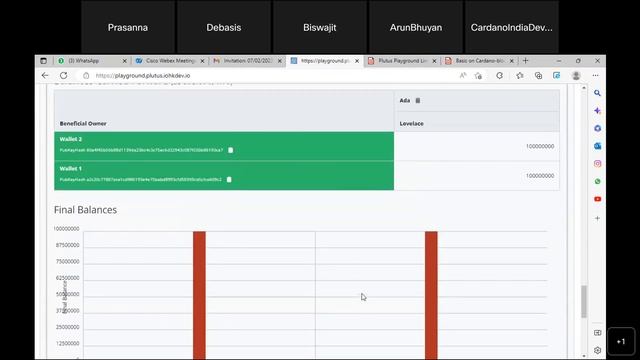The height and width of the screenshot is (360, 640).
Task: Click Wallet 2 balance 100000000
Action: [x=540, y=146]
